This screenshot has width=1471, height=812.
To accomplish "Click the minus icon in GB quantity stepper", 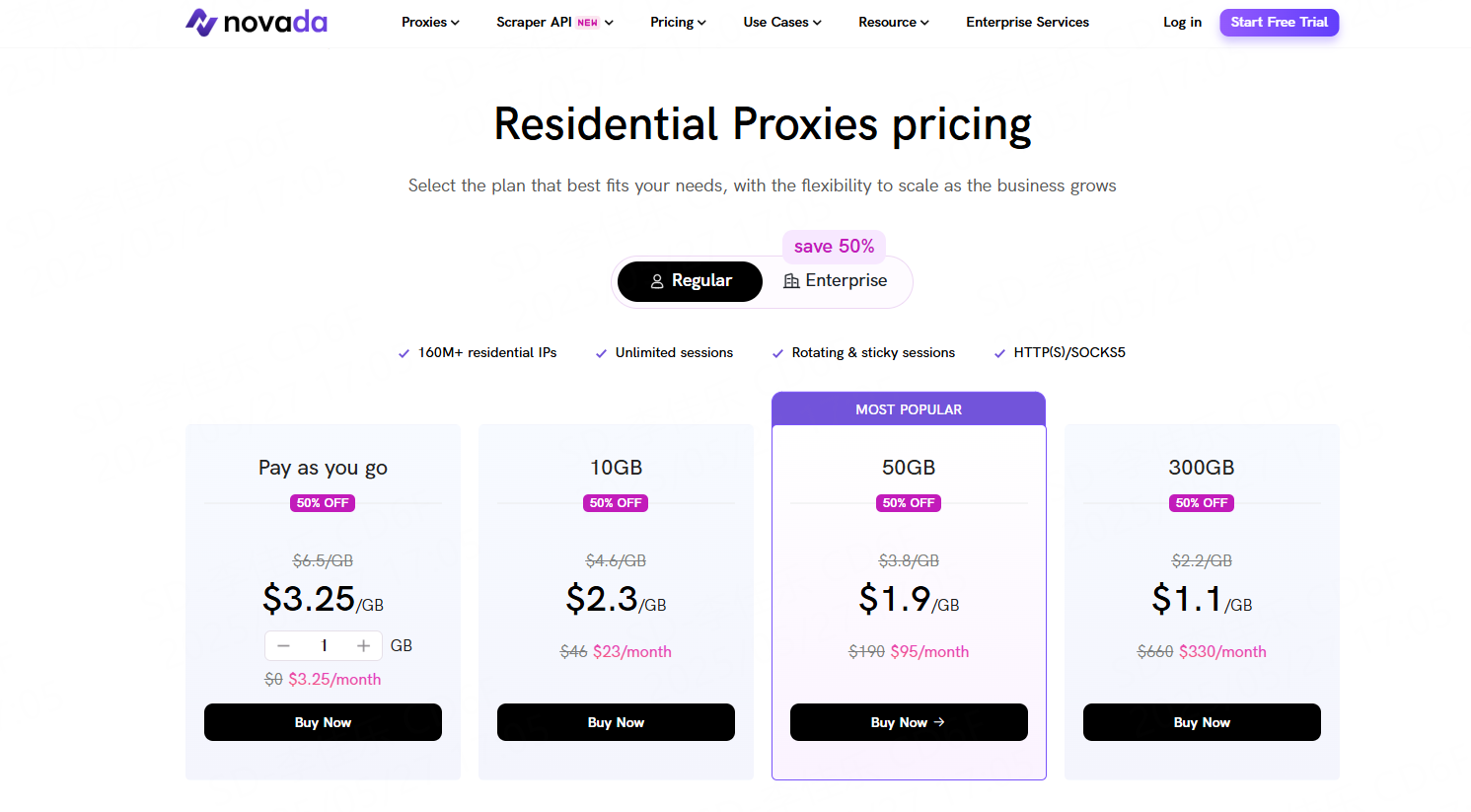I will 284,645.
